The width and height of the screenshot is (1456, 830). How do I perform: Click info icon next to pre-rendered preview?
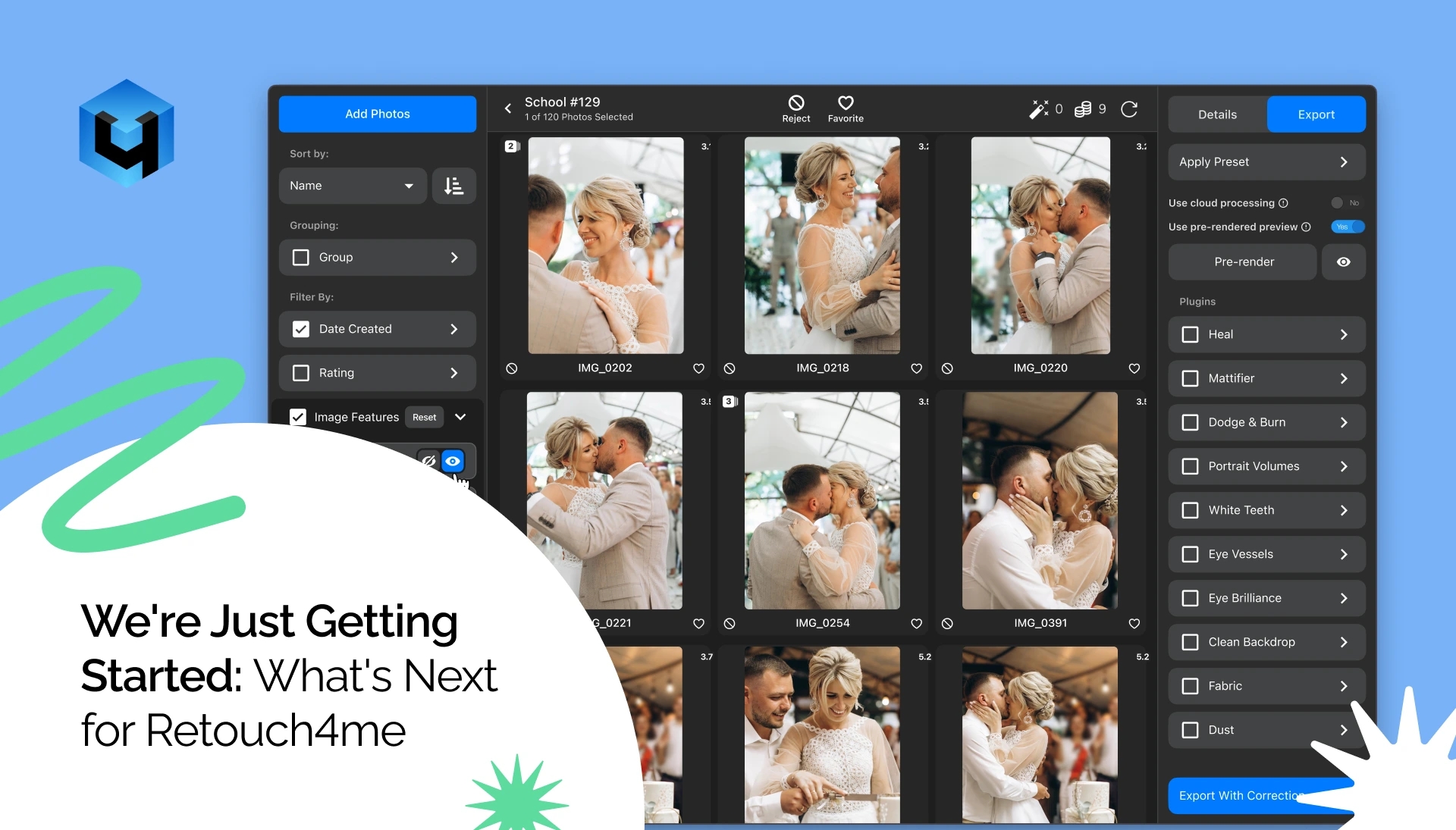(x=1306, y=227)
